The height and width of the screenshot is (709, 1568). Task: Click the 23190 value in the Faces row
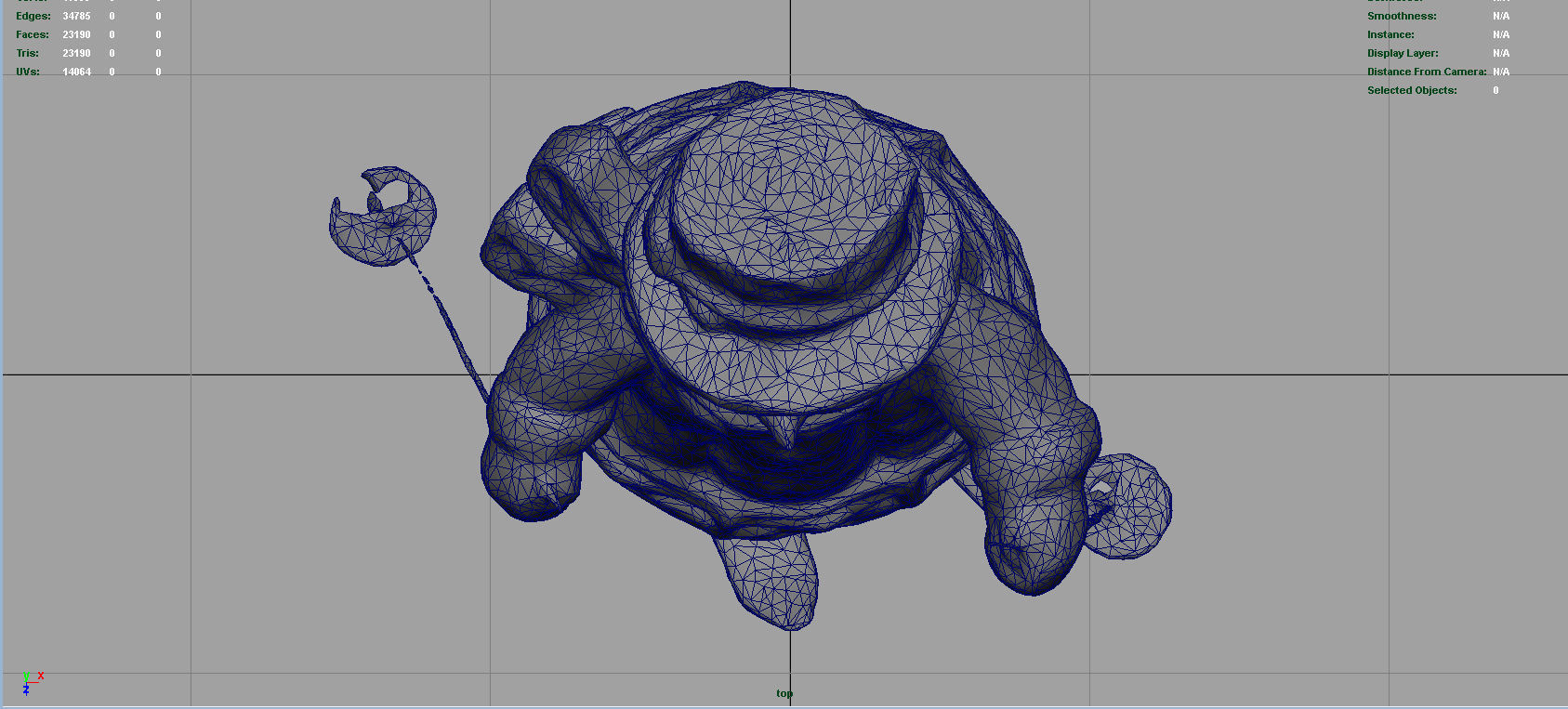pos(76,34)
